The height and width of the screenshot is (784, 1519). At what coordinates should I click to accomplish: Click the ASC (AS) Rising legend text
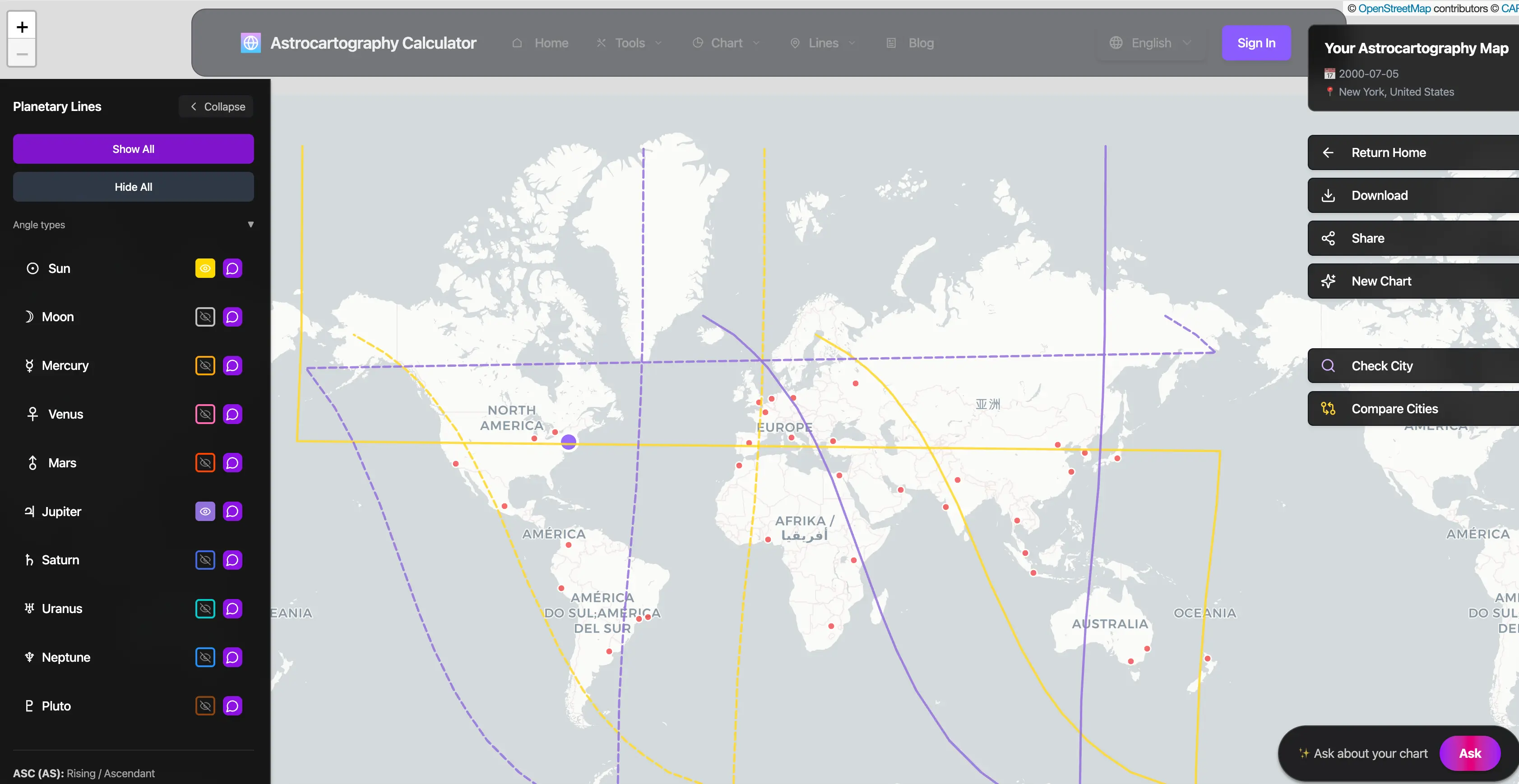(84, 773)
